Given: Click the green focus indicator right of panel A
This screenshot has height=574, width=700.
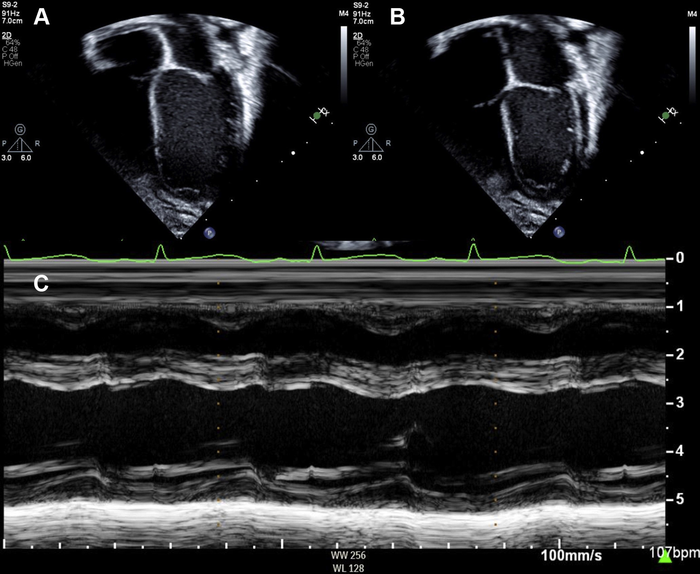Looking at the screenshot, I should pos(318,117).
